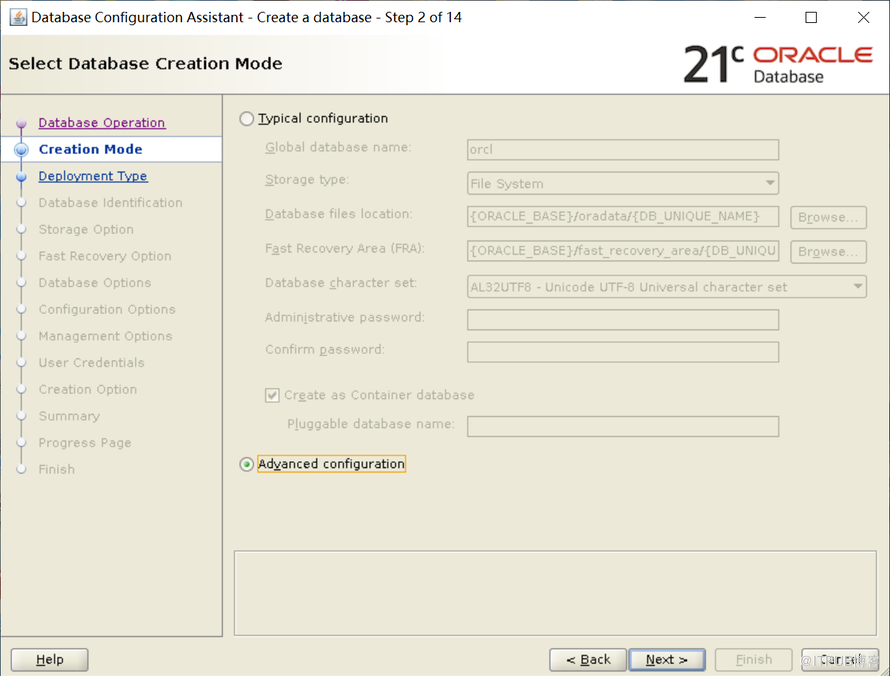This screenshot has width=890, height=676.
Task: Click the Finish step in sidebar
Action: pyautogui.click(x=57, y=469)
